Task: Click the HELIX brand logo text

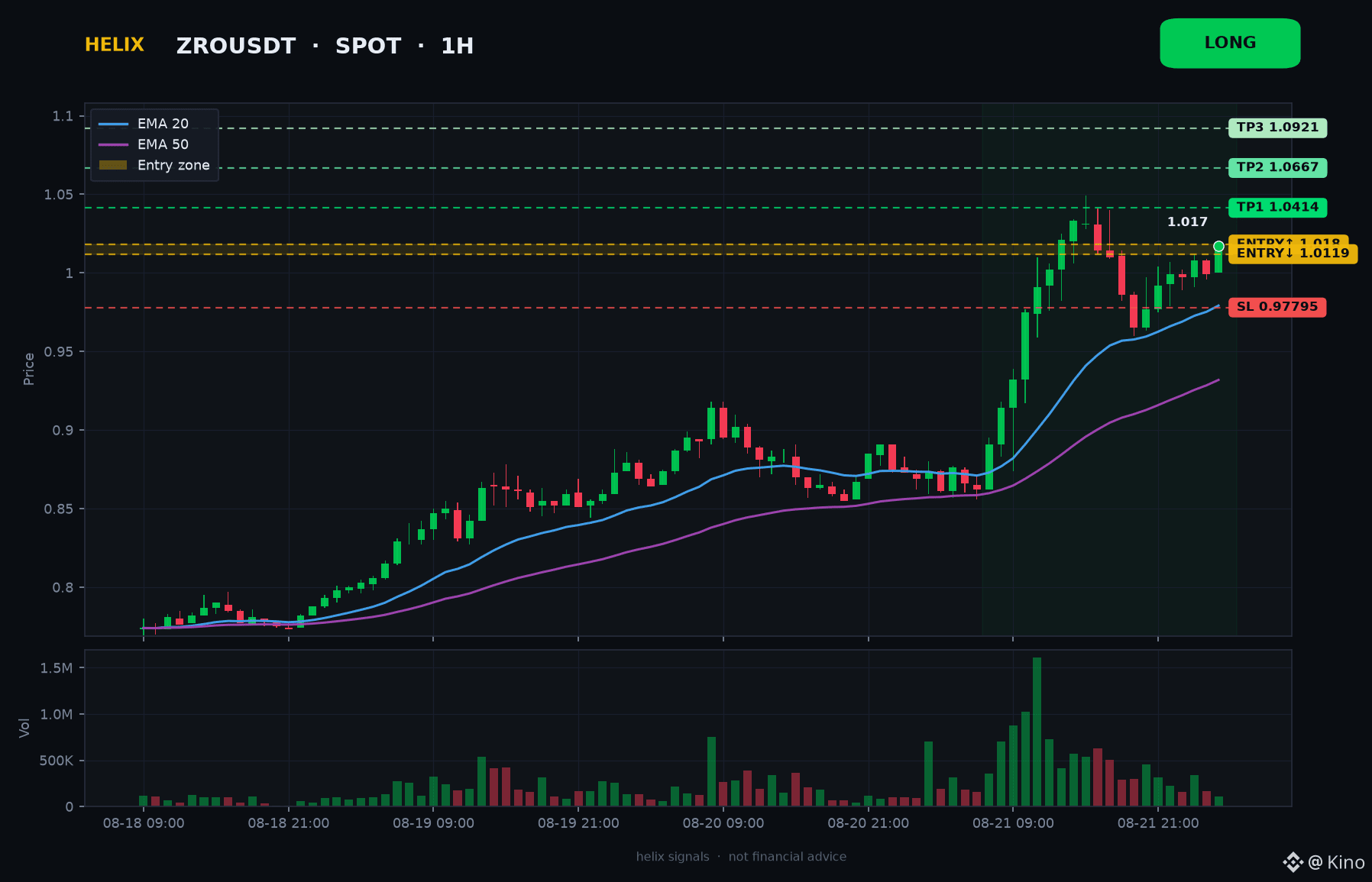Action: (x=115, y=45)
